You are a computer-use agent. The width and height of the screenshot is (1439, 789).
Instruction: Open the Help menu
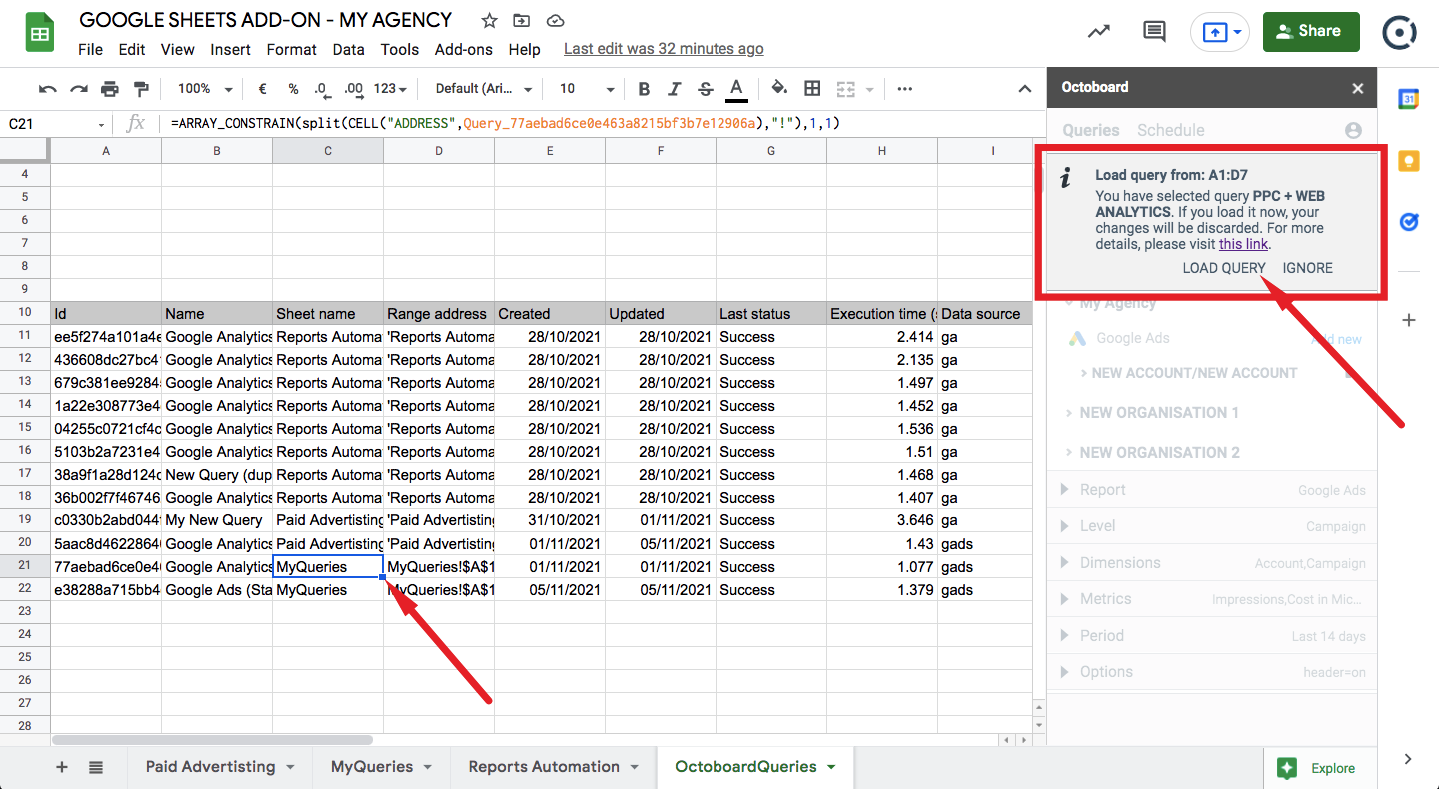524,49
